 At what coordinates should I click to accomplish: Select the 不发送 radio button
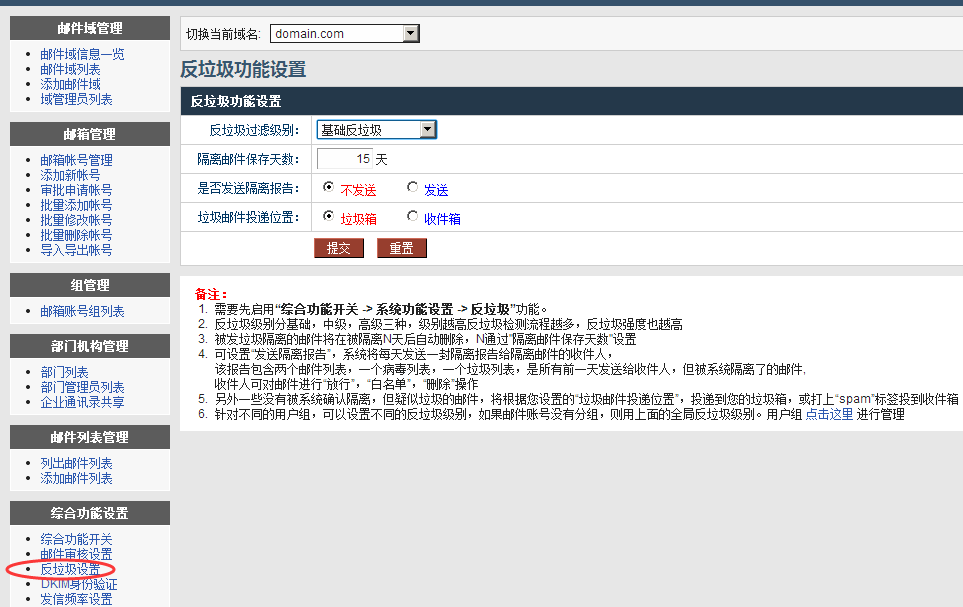pyautogui.click(x=329, y=188)
